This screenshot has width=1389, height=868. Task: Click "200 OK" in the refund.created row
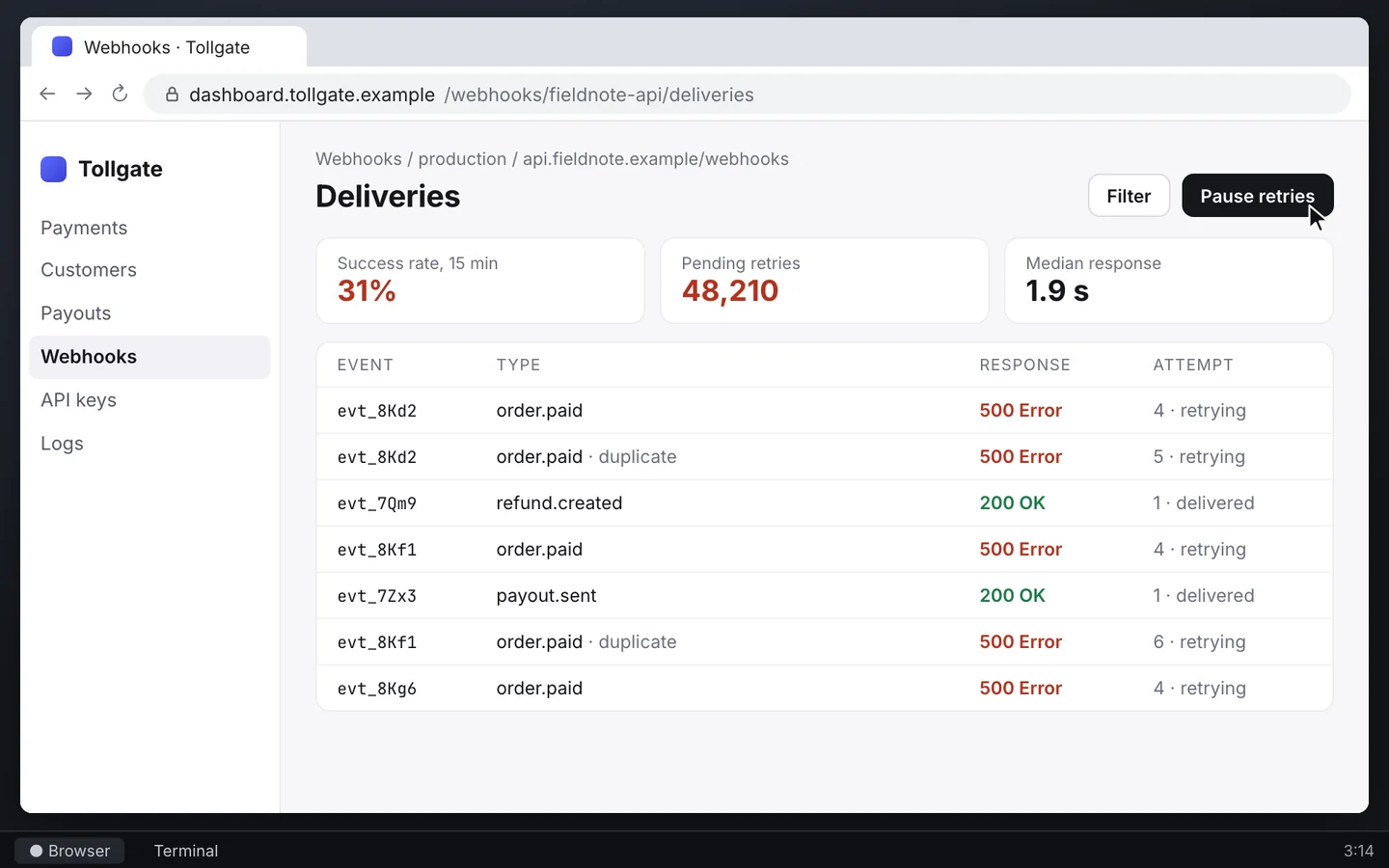tap(1012, 503)
